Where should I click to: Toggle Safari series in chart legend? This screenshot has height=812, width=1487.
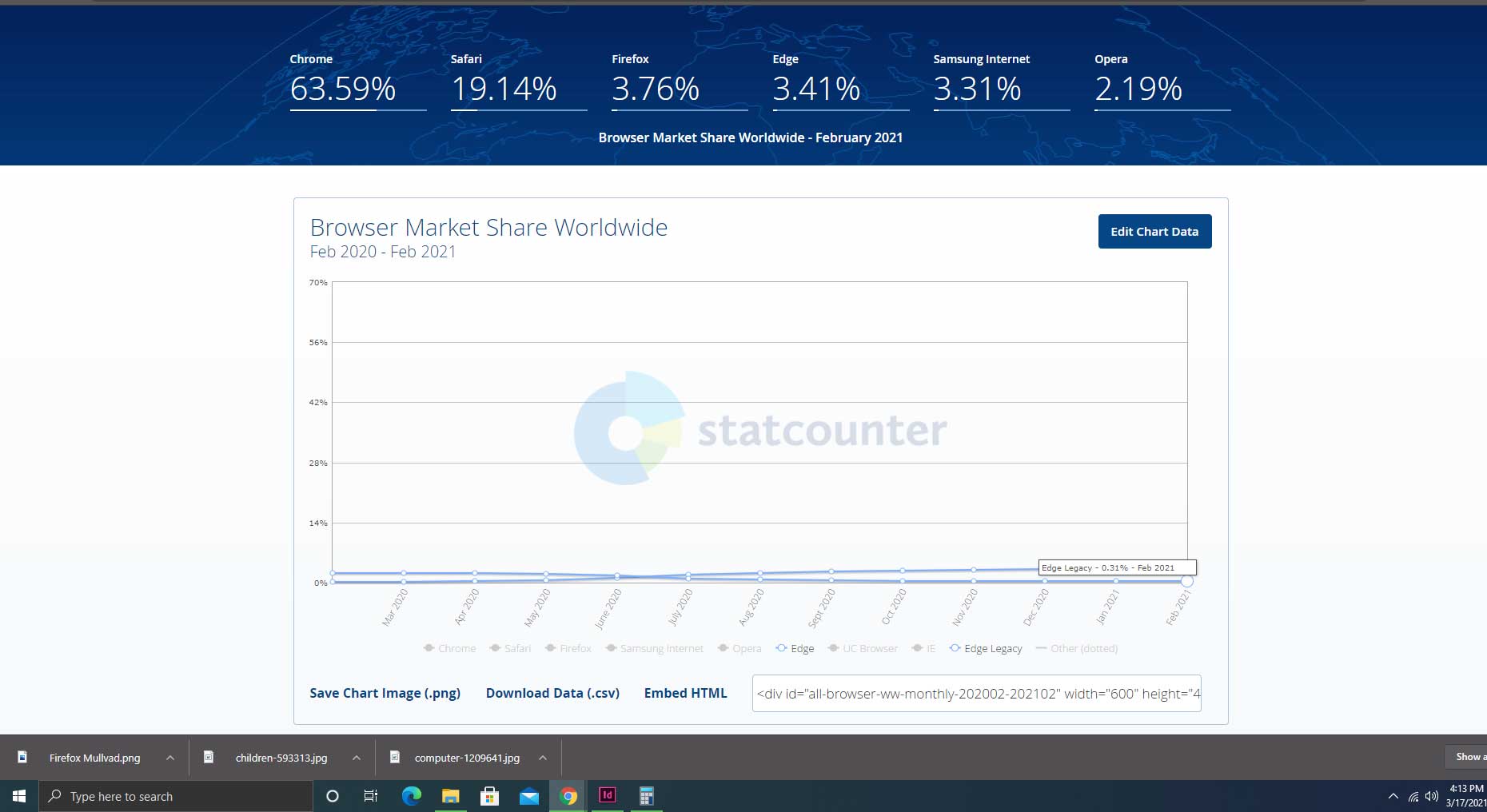click(x=510, y=648)
